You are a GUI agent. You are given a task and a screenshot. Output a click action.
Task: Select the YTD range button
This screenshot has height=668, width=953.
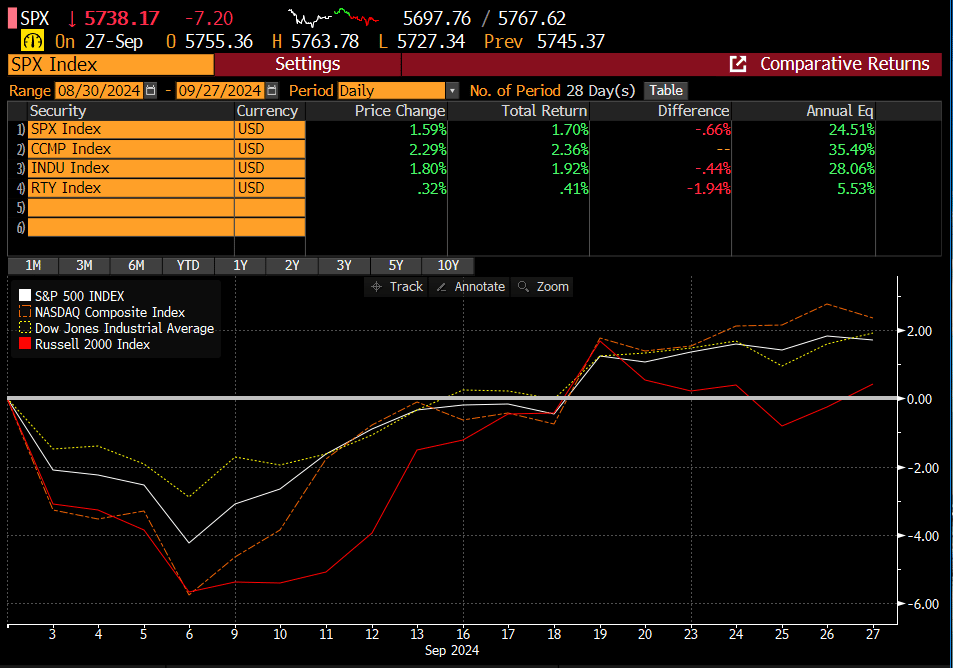point(188,265)
